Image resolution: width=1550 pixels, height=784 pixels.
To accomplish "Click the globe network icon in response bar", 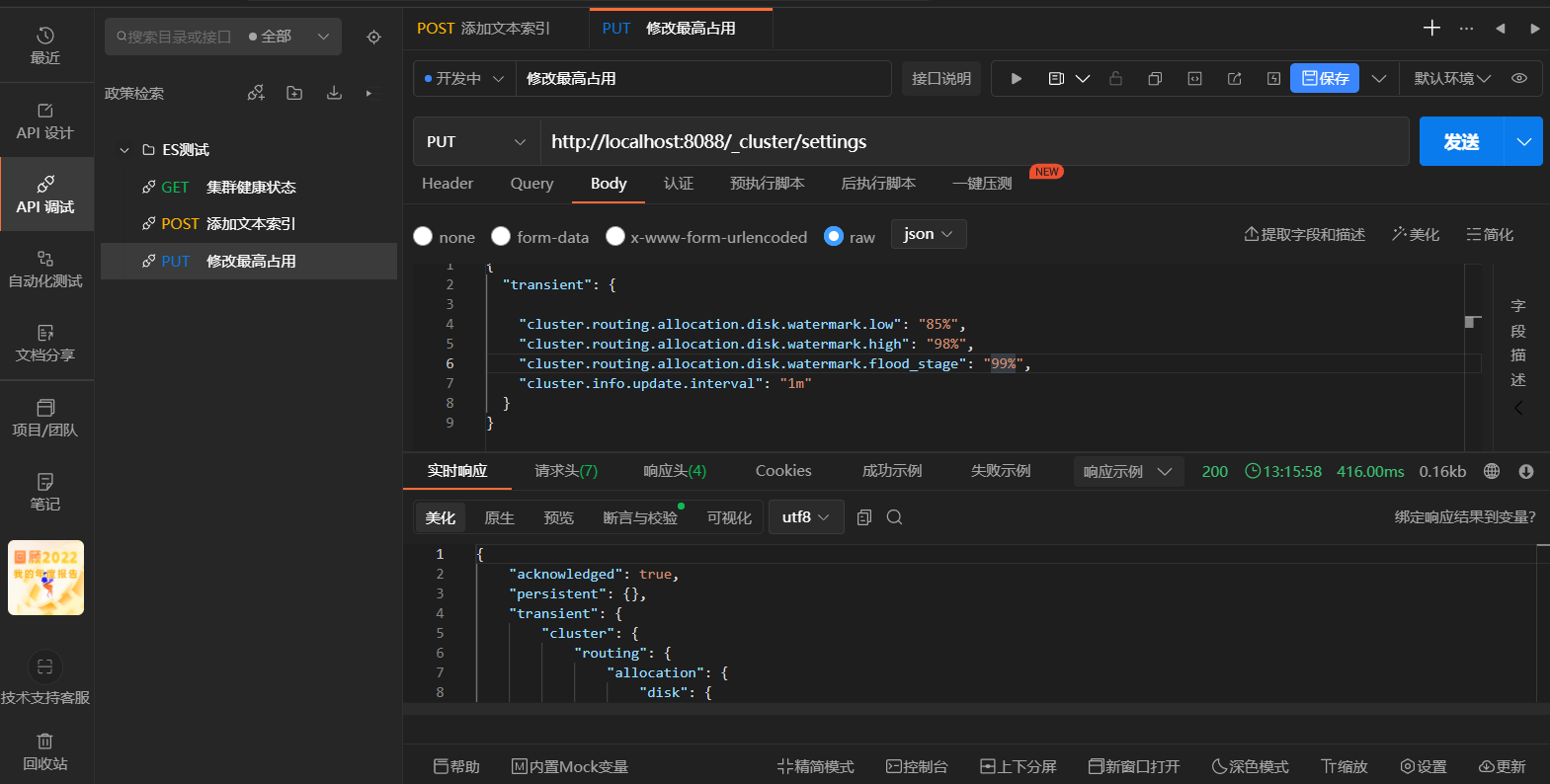I will (1492, 471).
